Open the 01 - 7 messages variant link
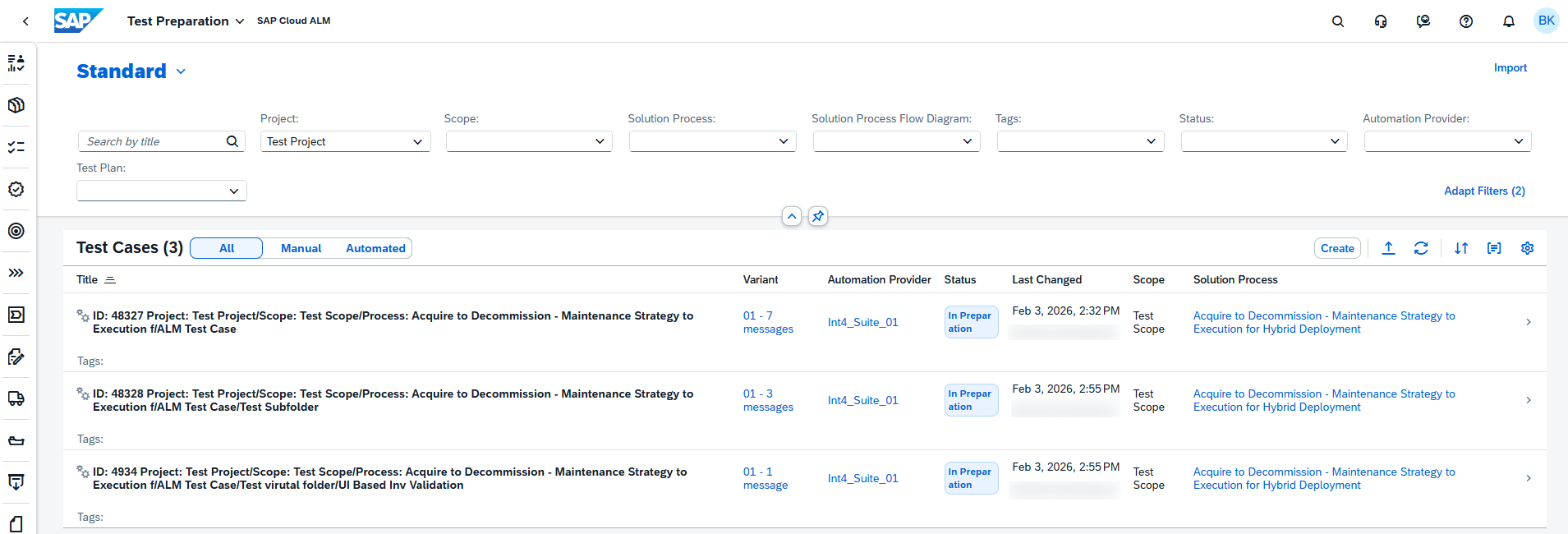The width and height of the screenshot is (1568, 534). tap(768, 322)
